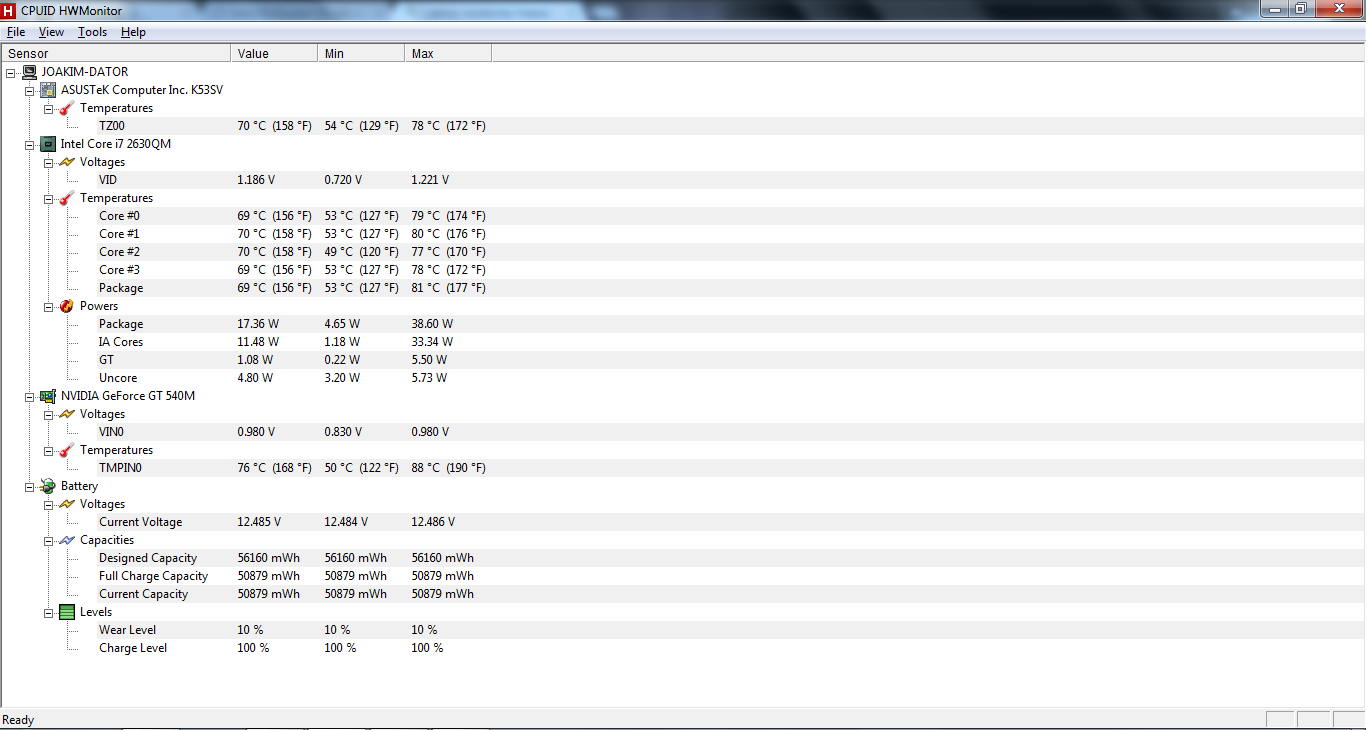Collapse the ASUSTeK Computer Inc. K53SV node
This screenshot has height=730, width=1370.
click(29, 90)
